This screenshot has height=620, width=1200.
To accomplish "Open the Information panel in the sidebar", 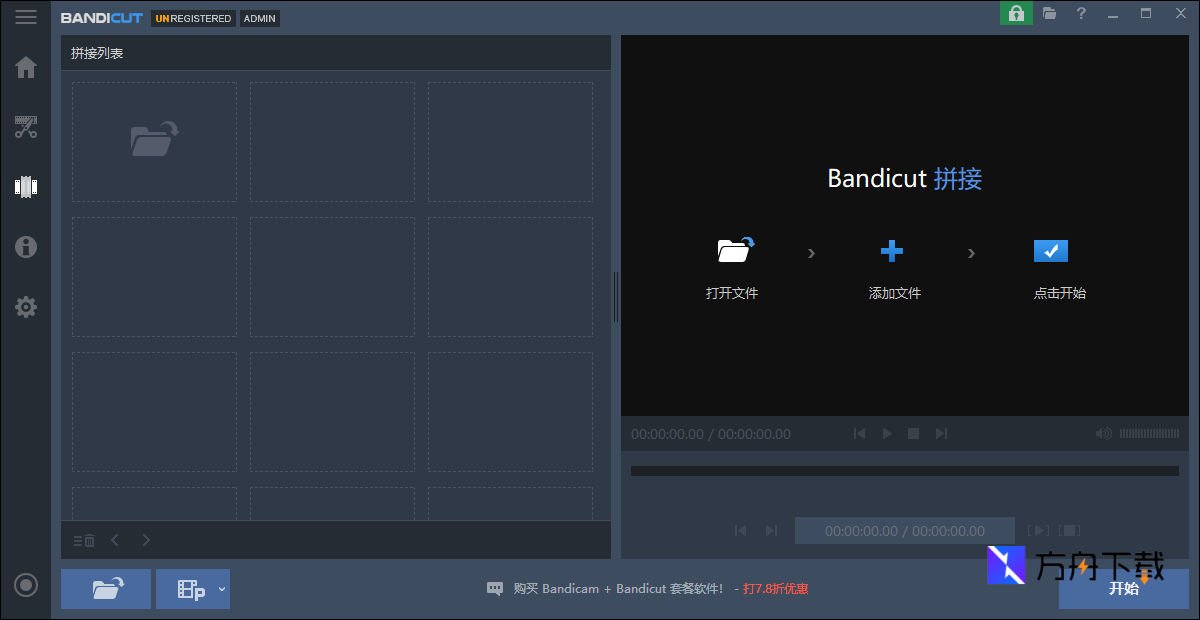I will pyautogui.click(x=25, y=247).
